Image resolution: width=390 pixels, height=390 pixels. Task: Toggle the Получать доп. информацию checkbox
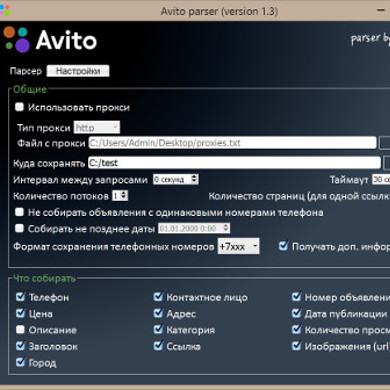click(x=283, y=246)
